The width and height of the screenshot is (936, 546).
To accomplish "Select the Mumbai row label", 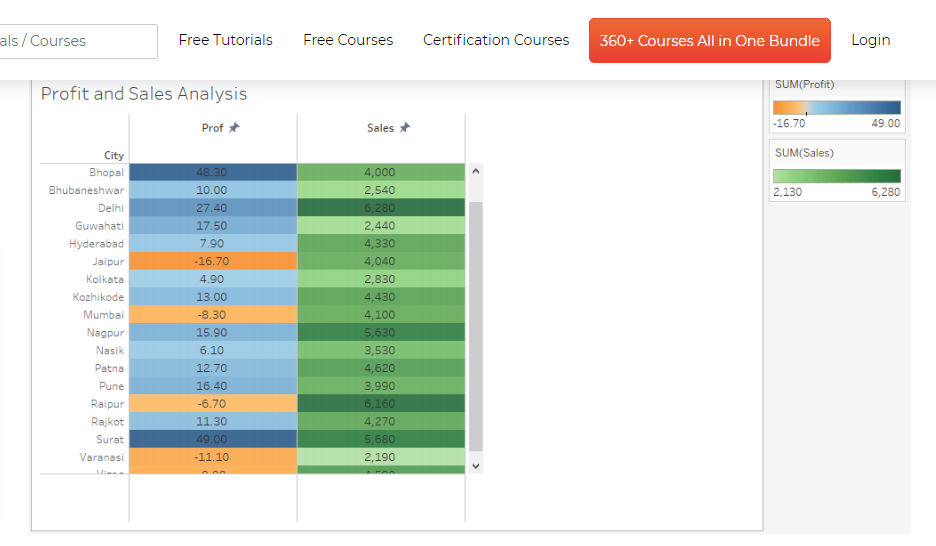I will click(x=104, y=315).
